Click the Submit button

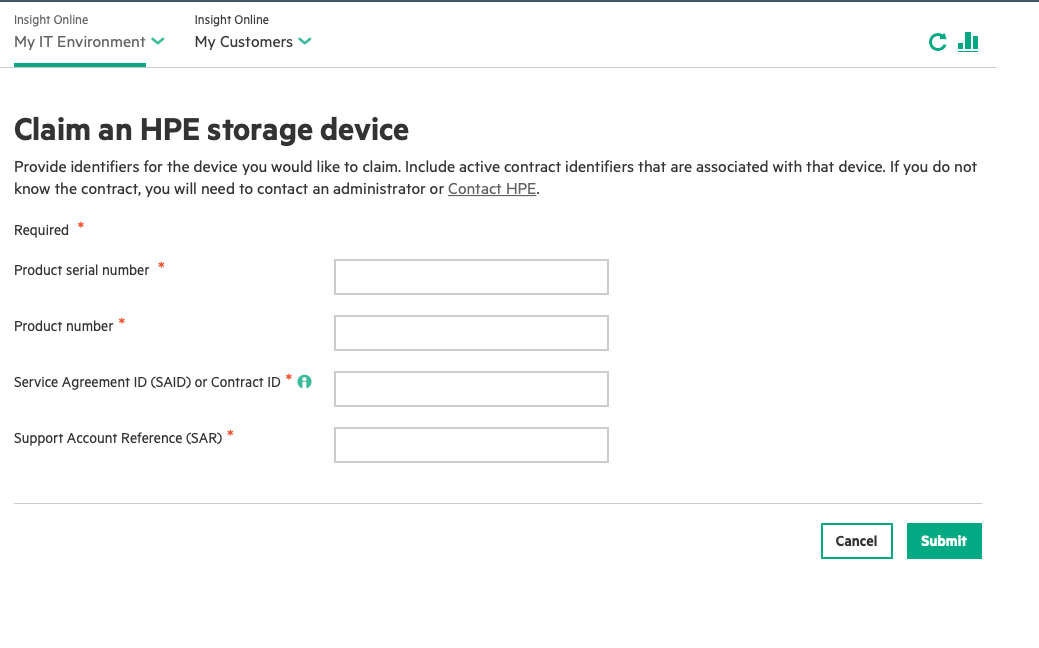[944, 541]
